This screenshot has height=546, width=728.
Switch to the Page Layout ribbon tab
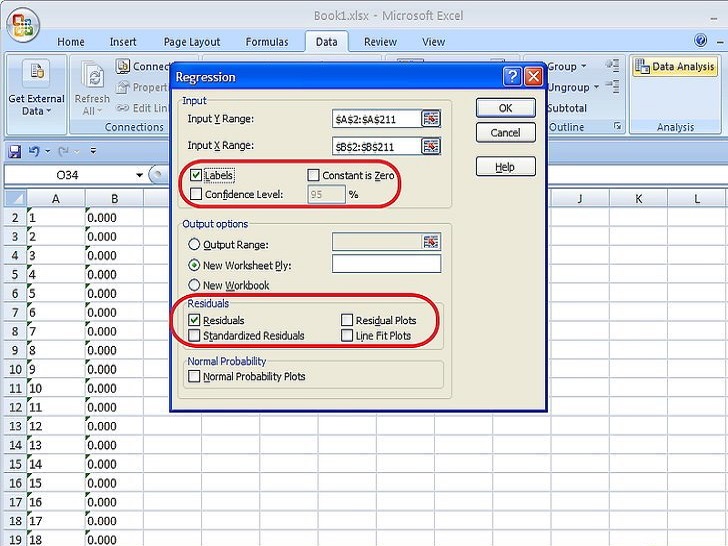192,42
